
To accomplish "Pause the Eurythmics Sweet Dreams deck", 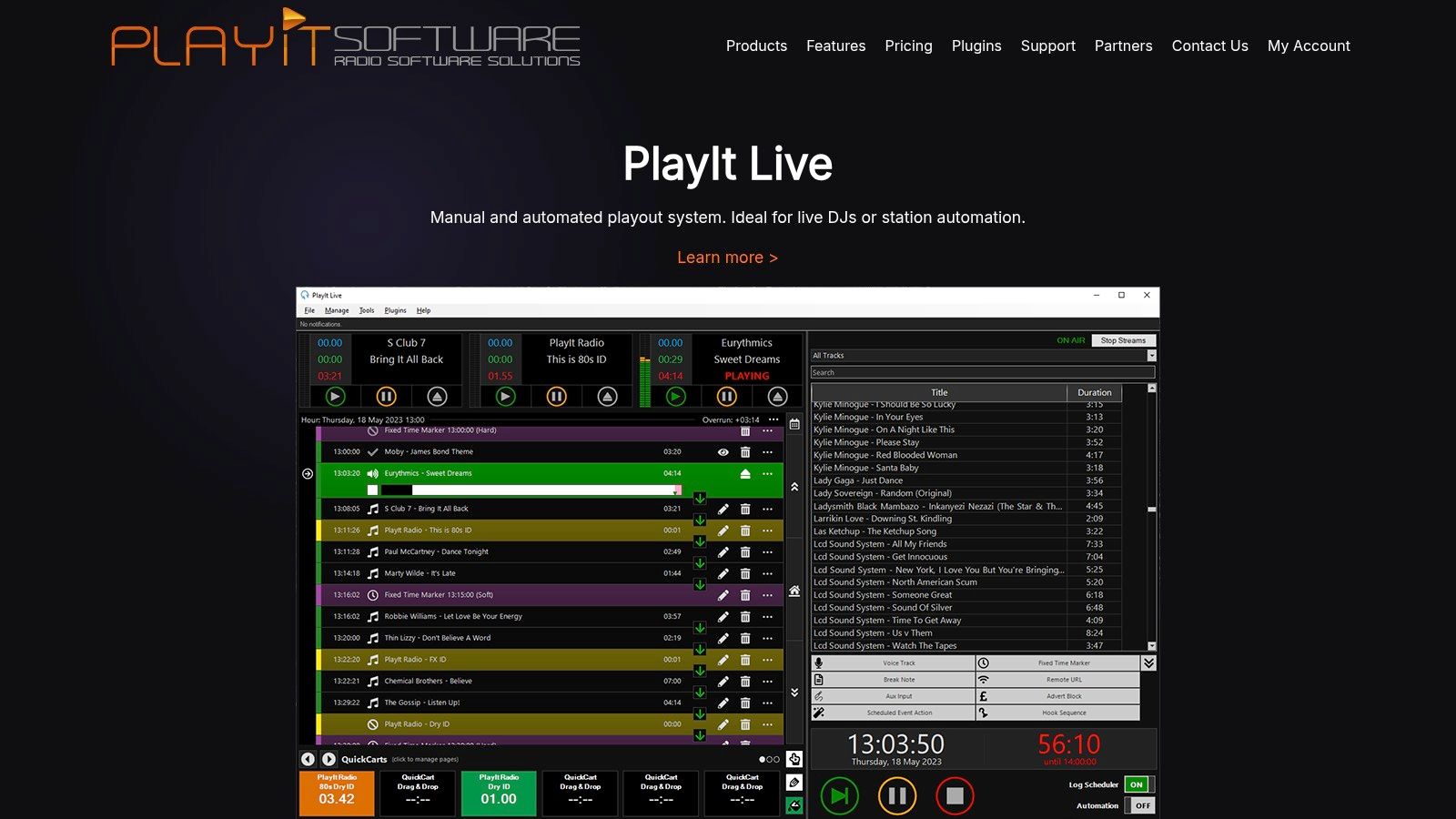I will (726, 397).
